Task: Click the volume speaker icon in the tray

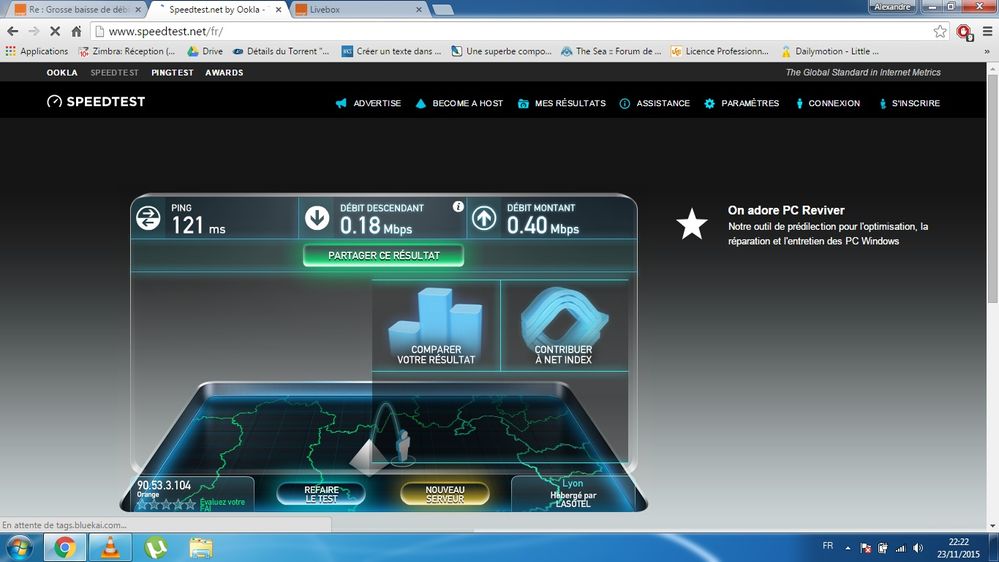Action: (918, 547)
